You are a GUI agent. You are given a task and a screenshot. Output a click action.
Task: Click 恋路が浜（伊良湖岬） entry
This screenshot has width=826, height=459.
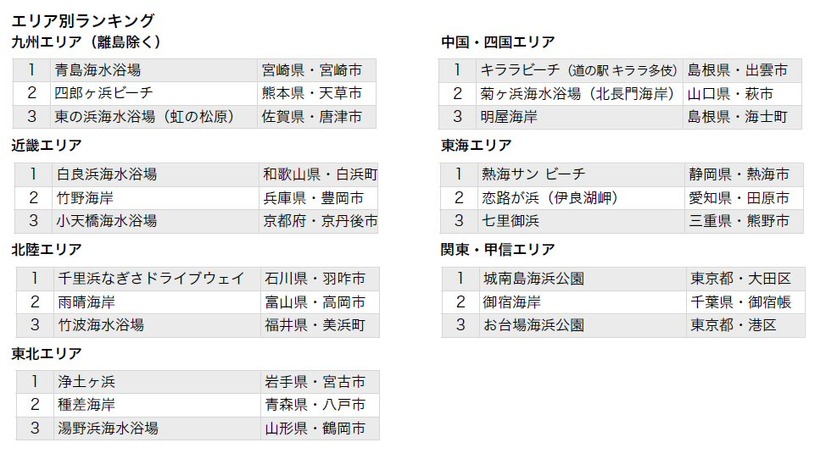pyautogui.click(x=550, y=198)
